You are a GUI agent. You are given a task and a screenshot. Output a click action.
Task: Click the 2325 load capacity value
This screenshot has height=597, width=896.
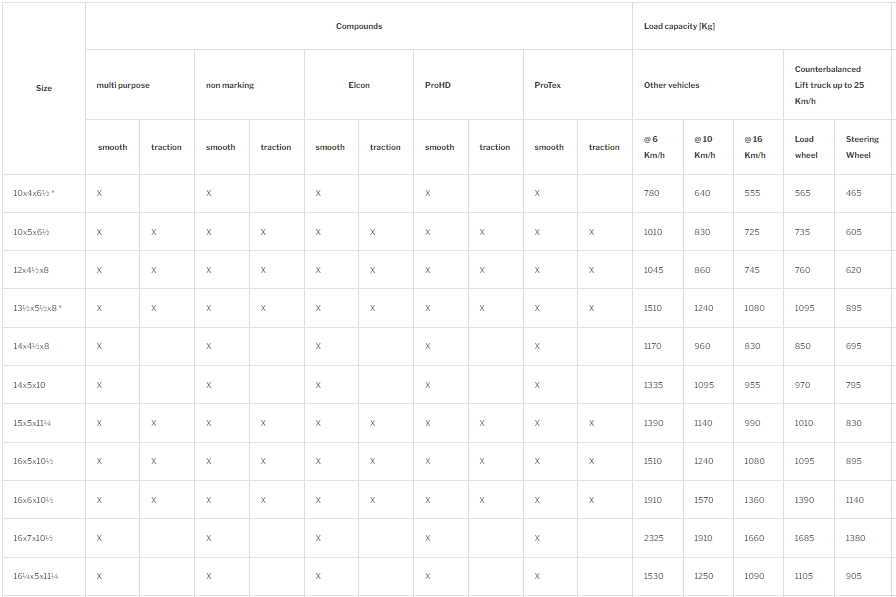[x=653, y=538]
